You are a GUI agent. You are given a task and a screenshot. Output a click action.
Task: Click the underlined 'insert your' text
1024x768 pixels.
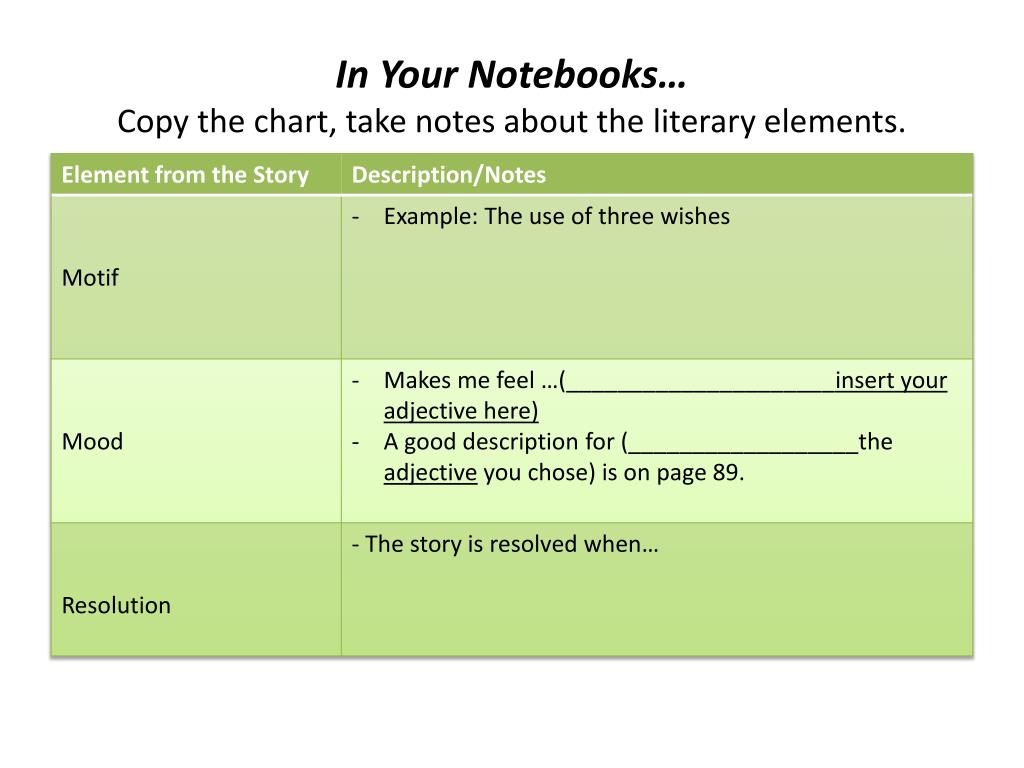tap(891, 380)
